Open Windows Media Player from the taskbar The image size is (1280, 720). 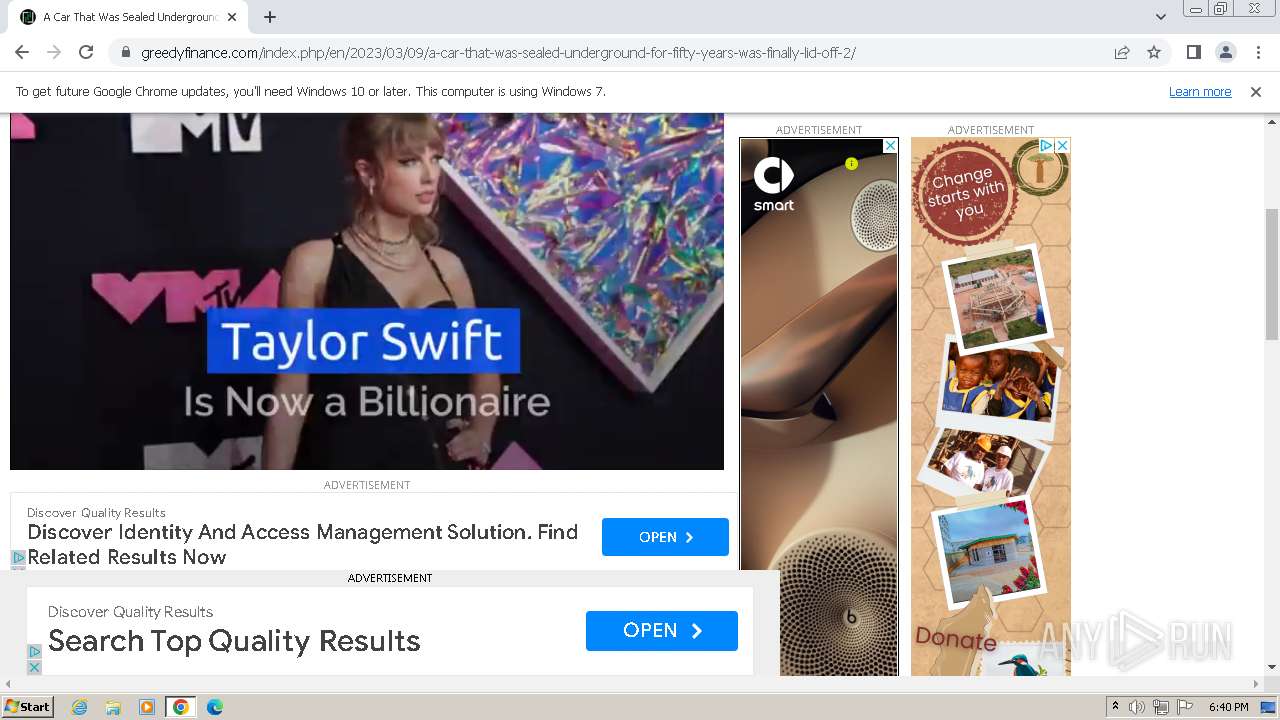point(147,707)
